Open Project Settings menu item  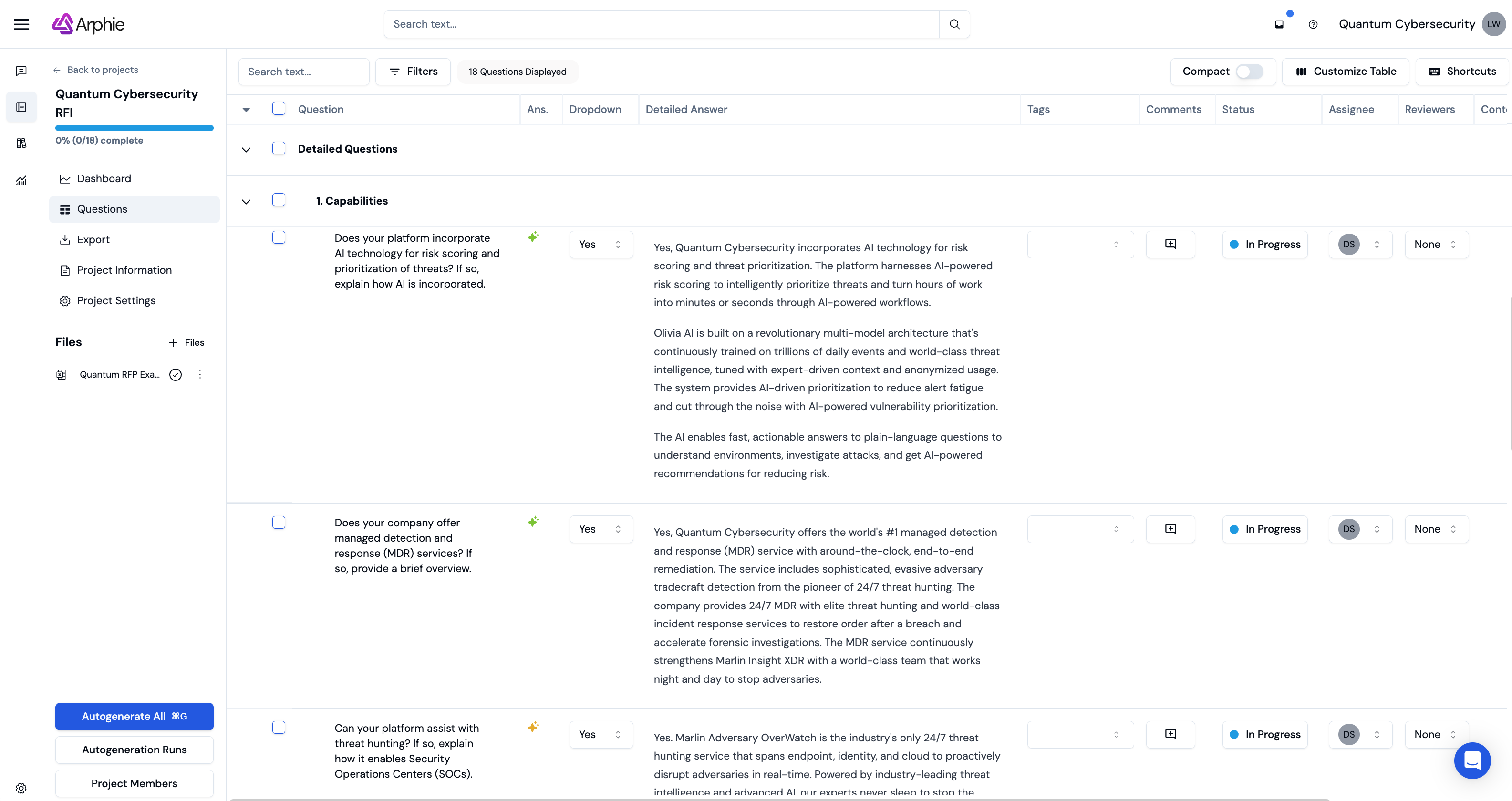[116, 300]
